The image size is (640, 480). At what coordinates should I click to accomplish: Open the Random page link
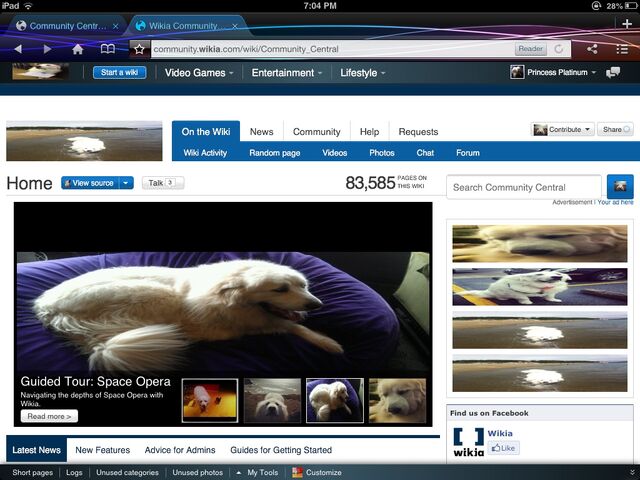click(x=275, y=153)
